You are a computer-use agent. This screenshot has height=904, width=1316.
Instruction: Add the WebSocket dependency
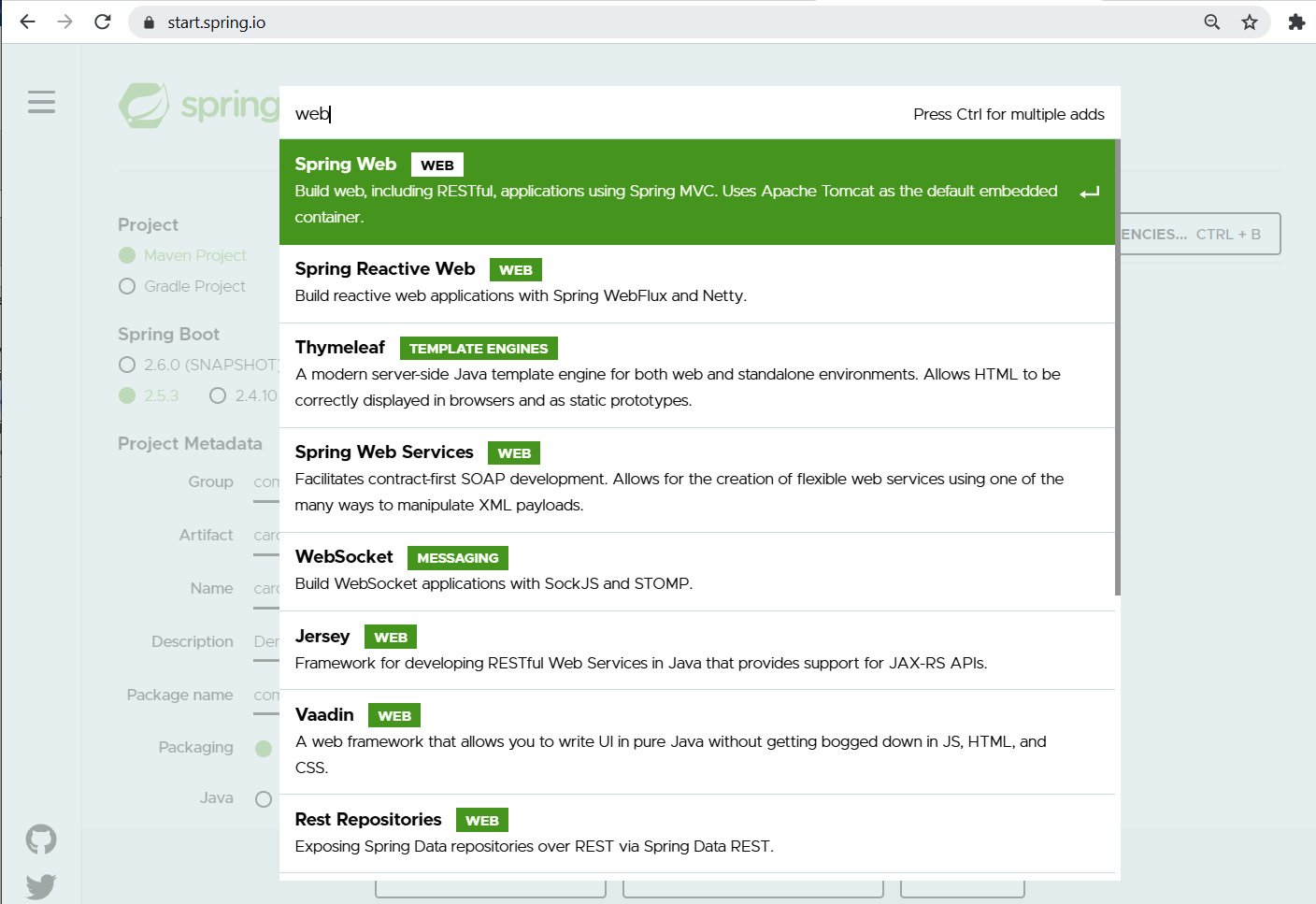click(697, 571)
